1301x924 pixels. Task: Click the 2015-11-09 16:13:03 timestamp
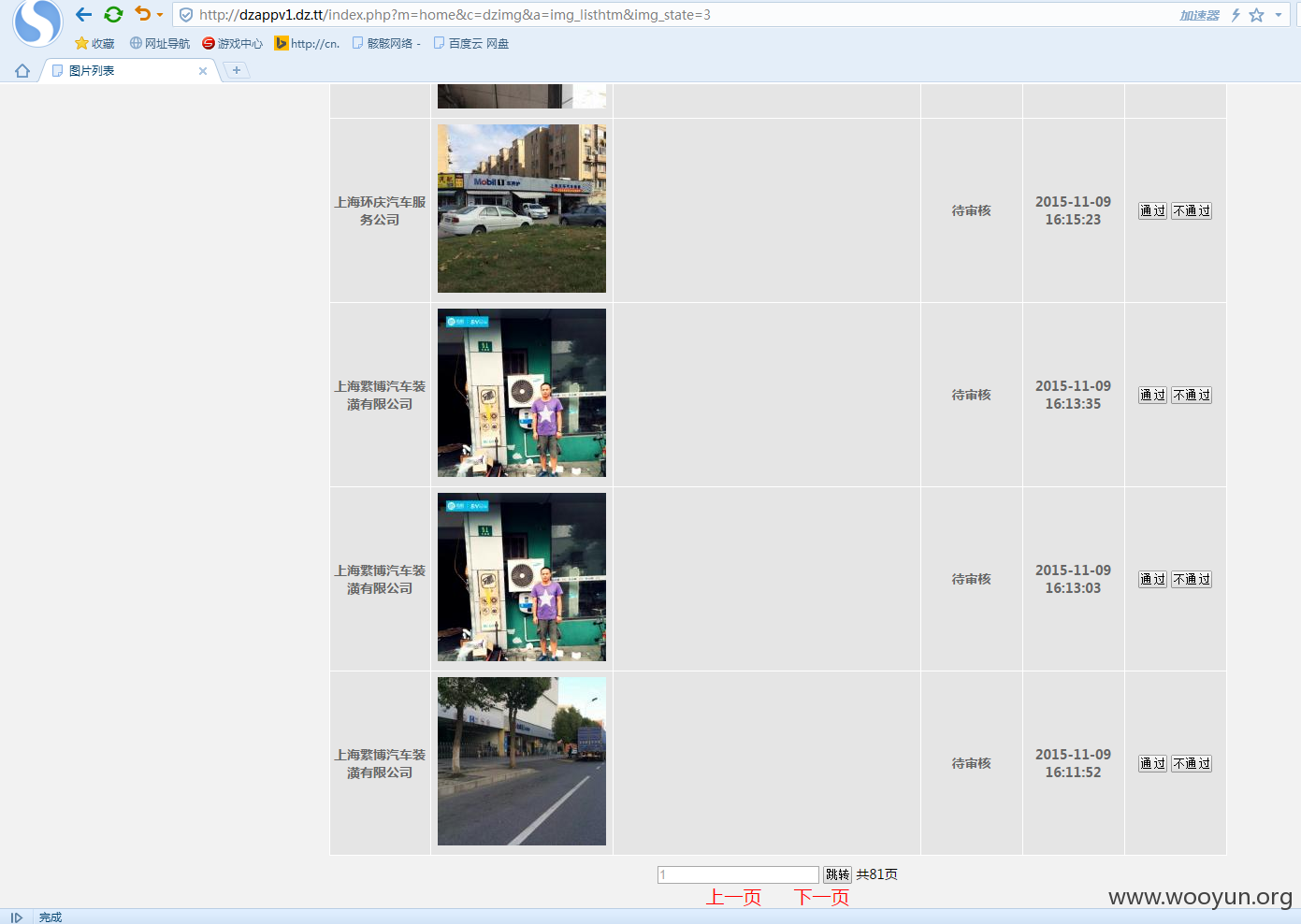1073,579
